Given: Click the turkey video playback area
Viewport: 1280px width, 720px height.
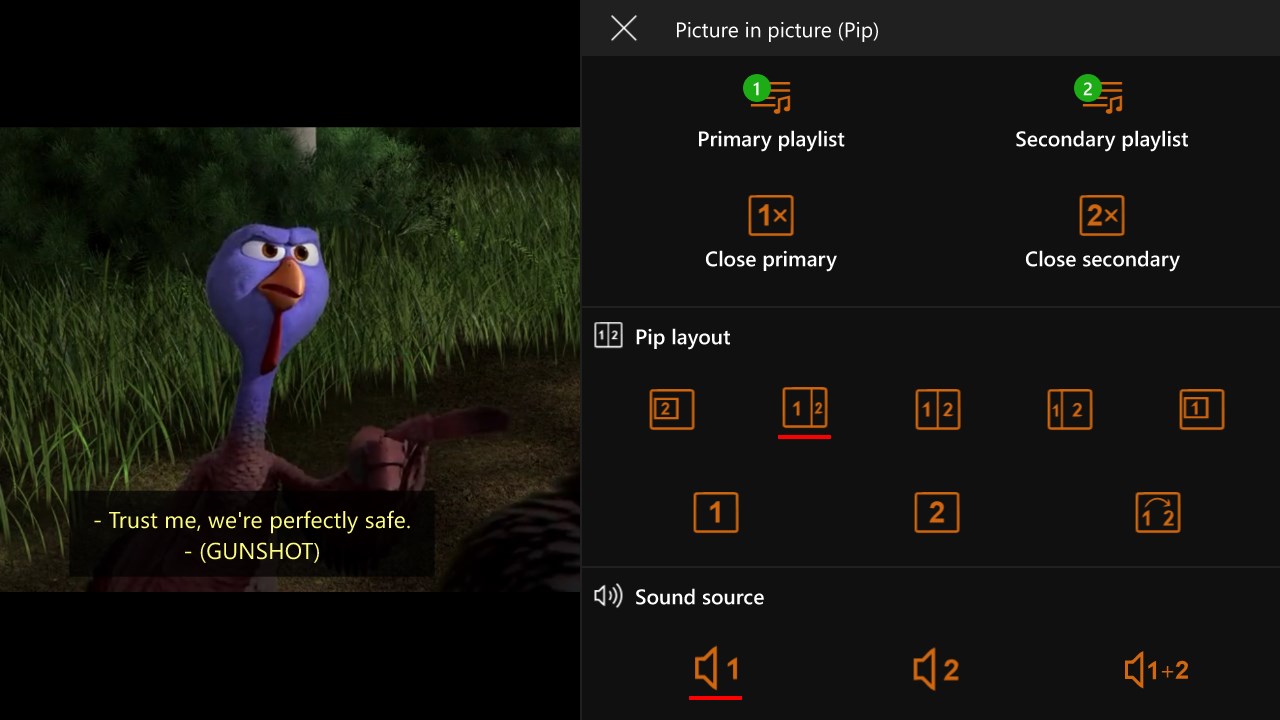Looking at the screenshot, I should tap(290, 359).
